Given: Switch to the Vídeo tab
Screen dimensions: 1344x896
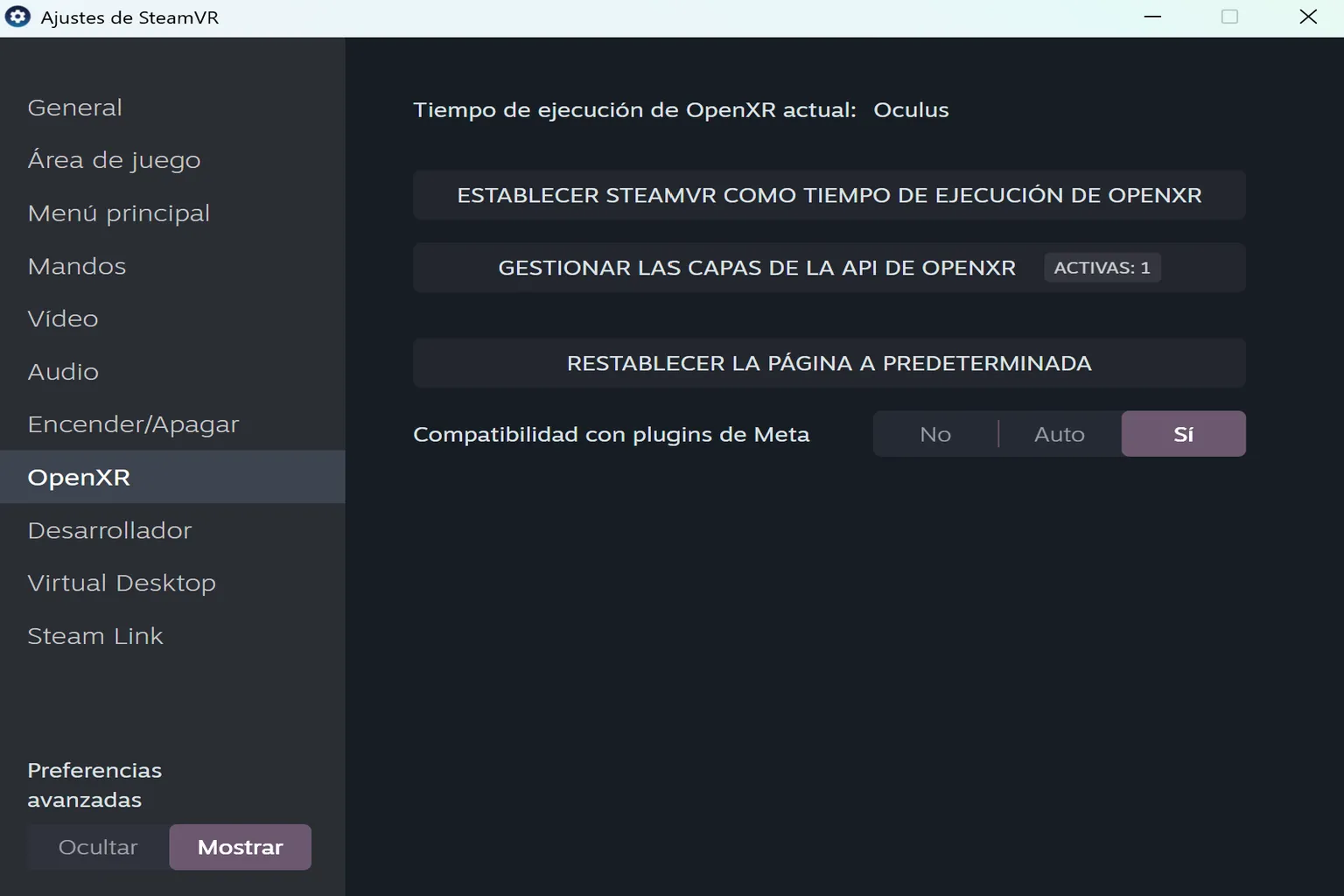Looking at the screenshot, I should [172, 318].
